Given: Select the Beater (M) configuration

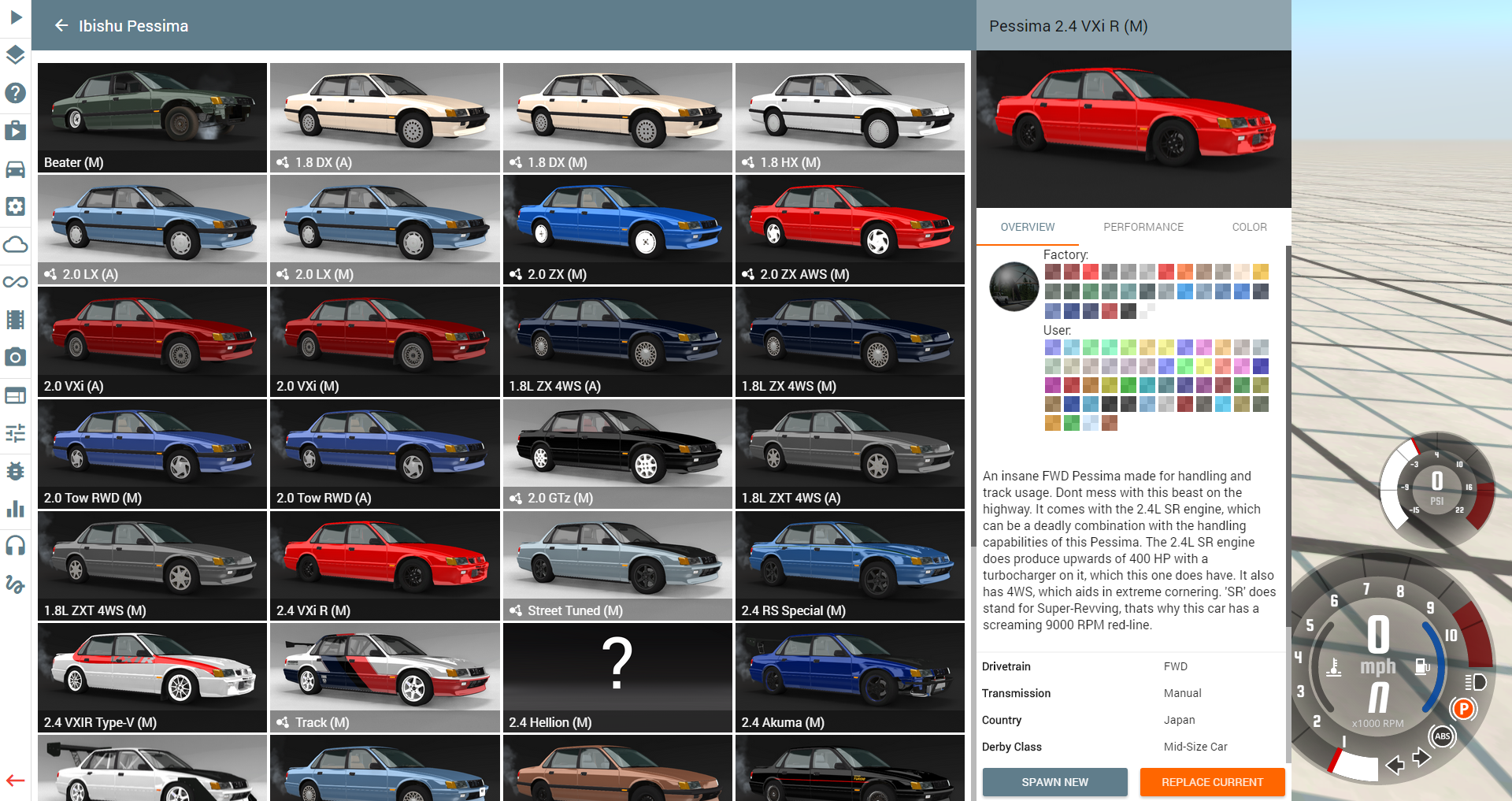Looking at the screenshot, I should (152, 117).
